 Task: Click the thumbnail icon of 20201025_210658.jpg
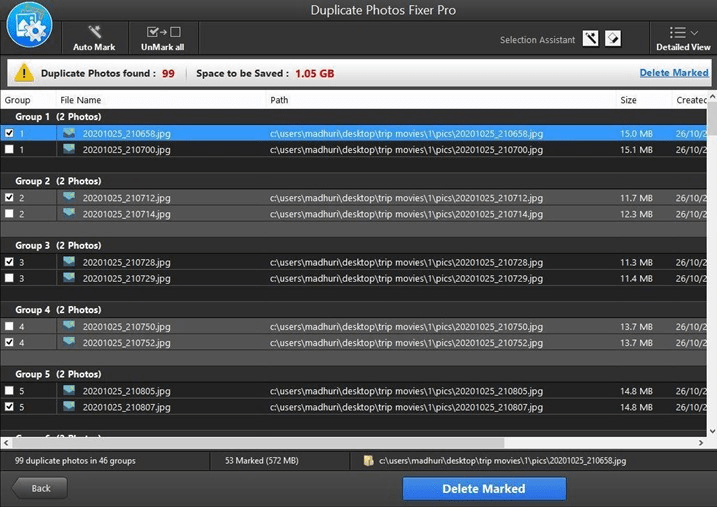click(69, 133)
